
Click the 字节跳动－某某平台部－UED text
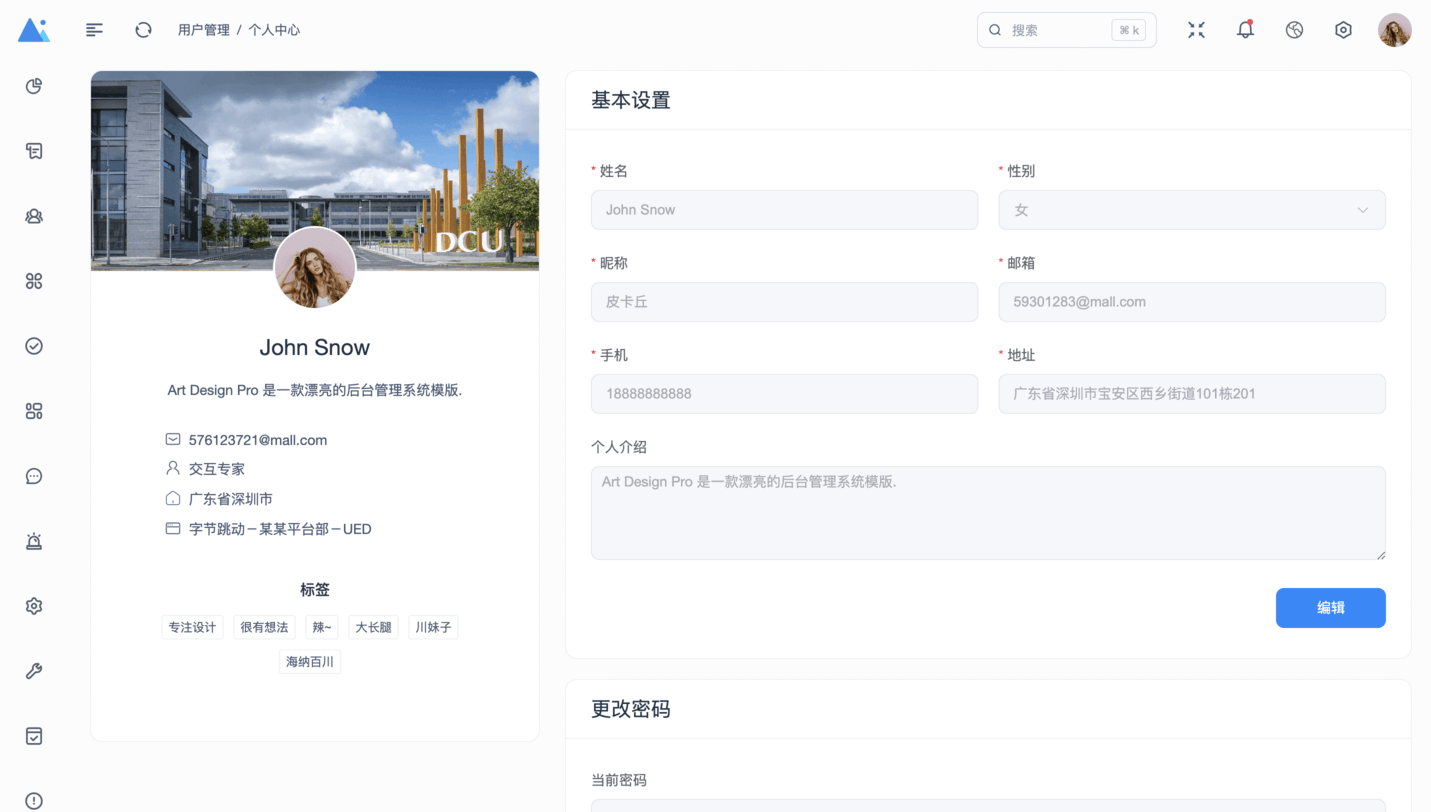tap(280, 529)
